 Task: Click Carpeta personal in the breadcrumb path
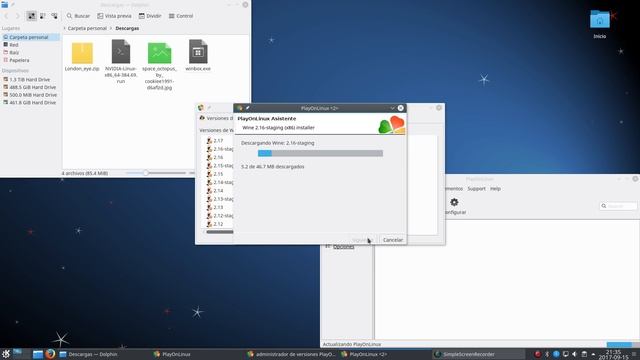click(x=87, y=29)
